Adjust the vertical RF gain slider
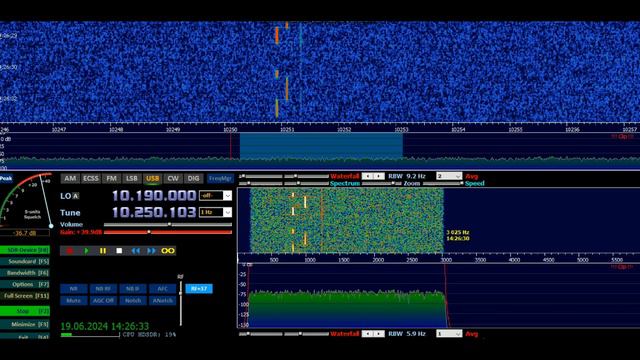 pos(180,302)
